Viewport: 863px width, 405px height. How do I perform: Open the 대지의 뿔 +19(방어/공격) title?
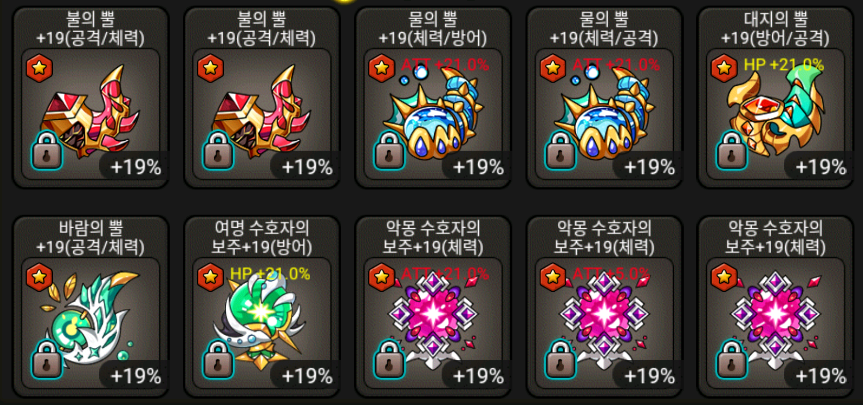point(778,28)
